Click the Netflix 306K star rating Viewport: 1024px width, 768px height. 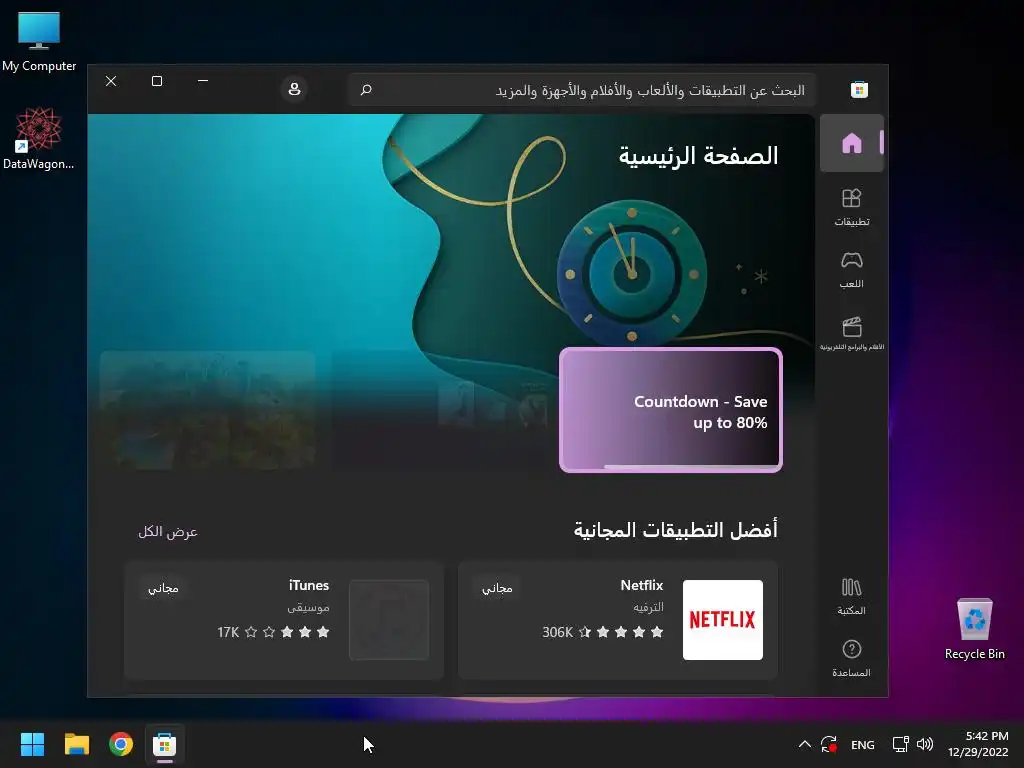(x=602, y=632)
